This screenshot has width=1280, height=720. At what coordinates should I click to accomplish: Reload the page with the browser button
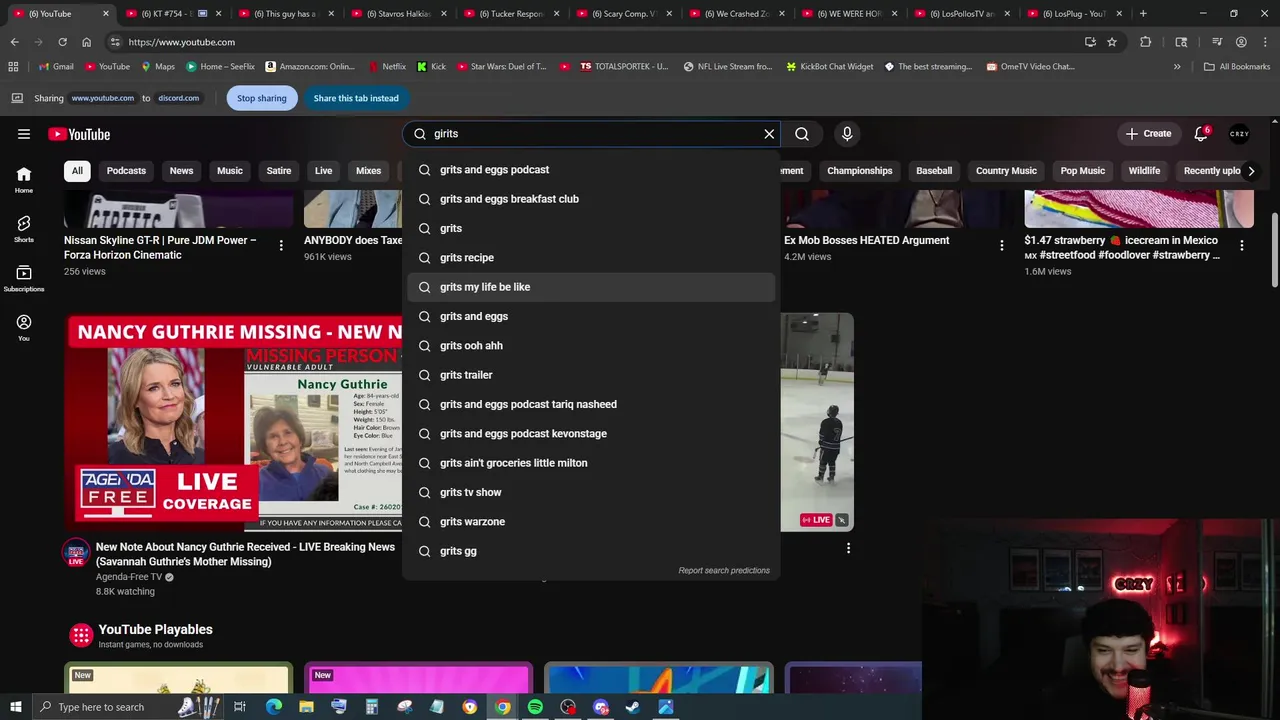coord(62,42)
